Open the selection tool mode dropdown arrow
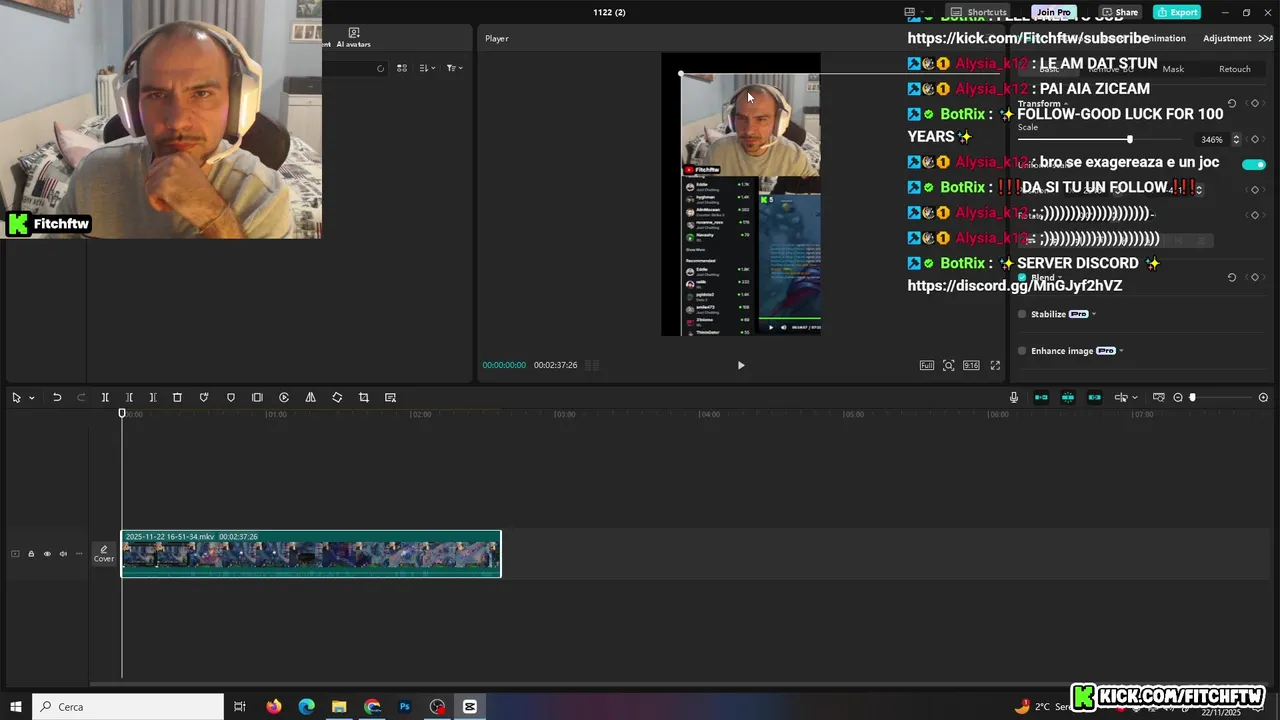This screenshot has width=1280, height=720. [x=31, y=398]
